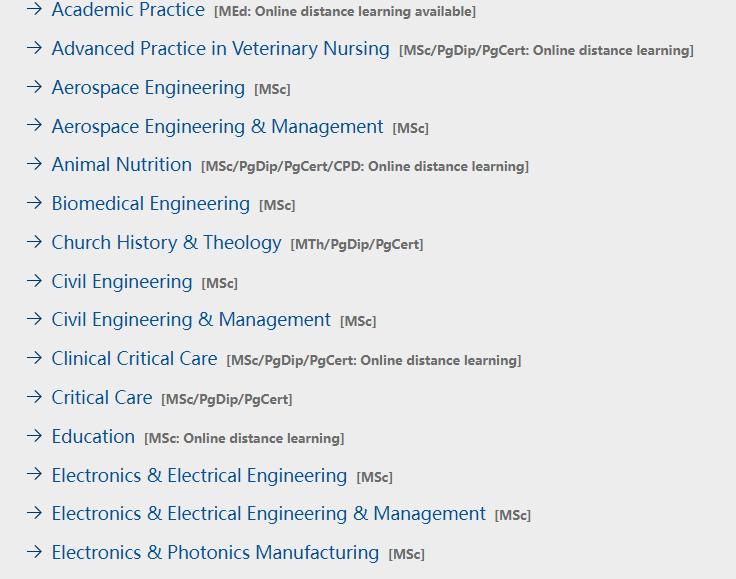
Task: Open Electronics & Electrical Engineering link
Action: pyautogui.click(x=199, y=475)
